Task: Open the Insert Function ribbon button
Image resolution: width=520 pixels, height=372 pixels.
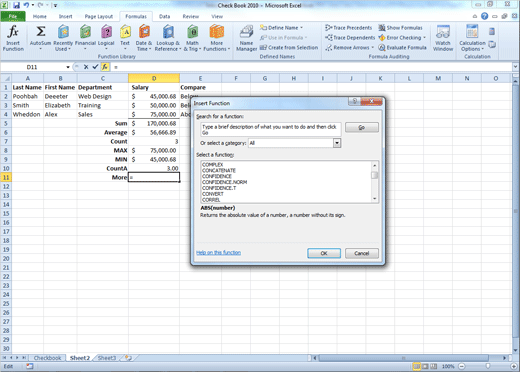Action: [x=13, y=38]
